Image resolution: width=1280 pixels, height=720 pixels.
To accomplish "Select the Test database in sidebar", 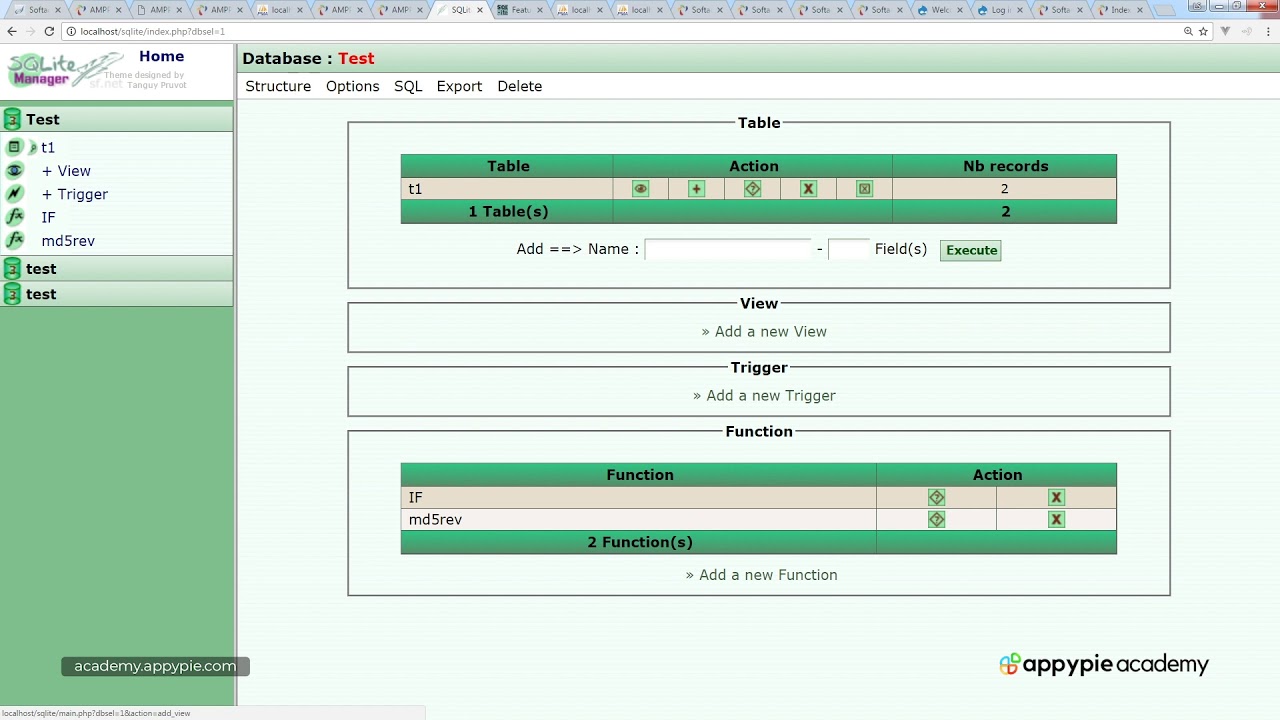I will [43, 120].
